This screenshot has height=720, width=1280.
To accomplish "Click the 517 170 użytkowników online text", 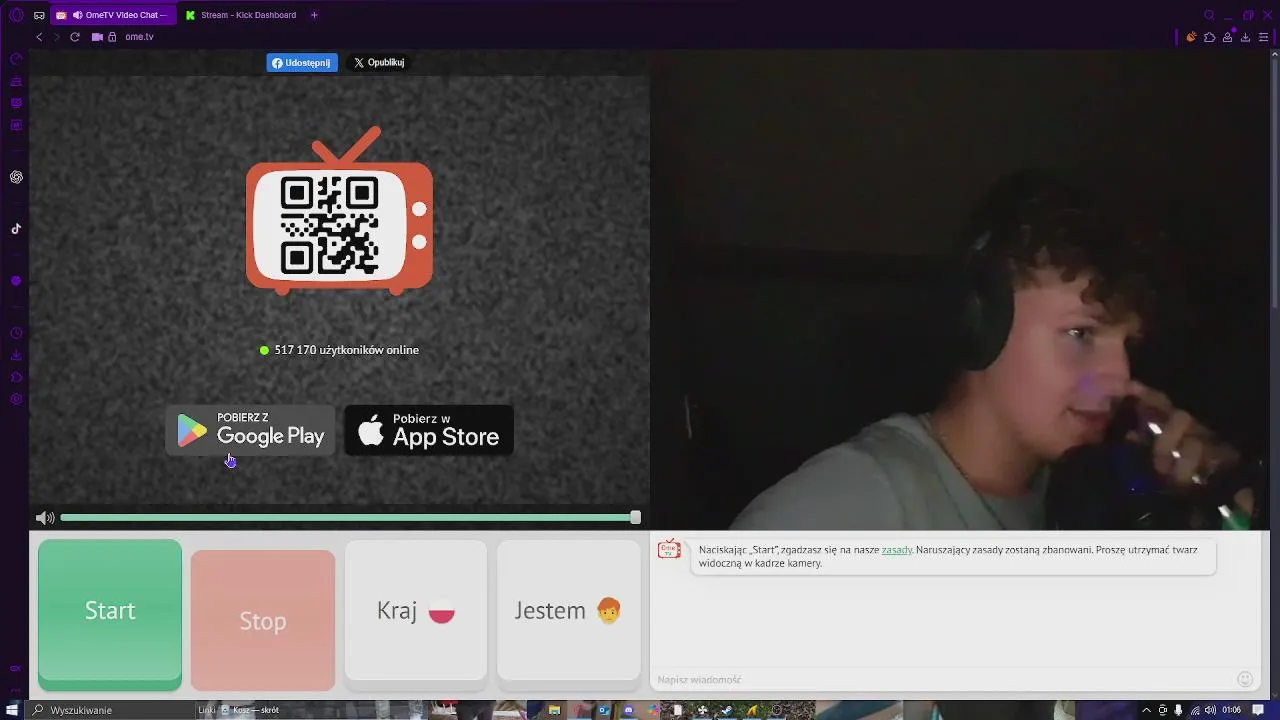I will 346,350.
